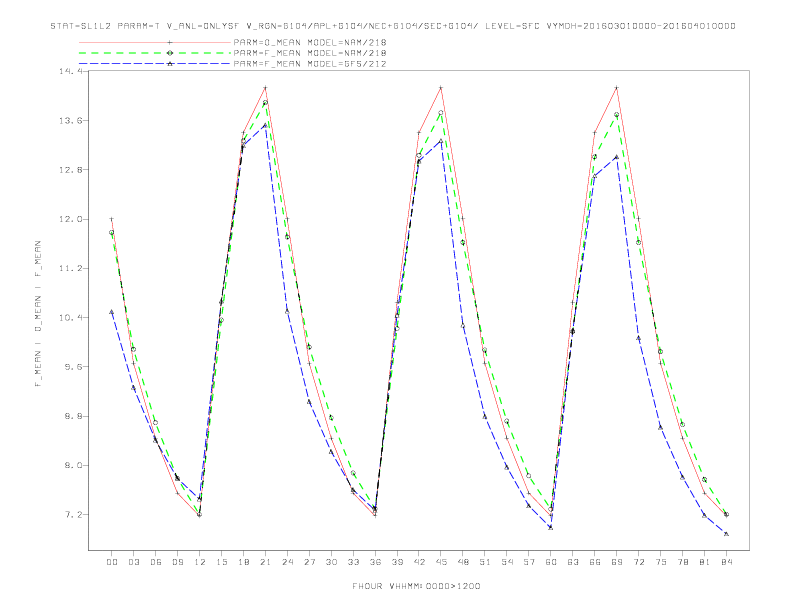Screen dimensions: 792x612
Task: Click forecast hour tick label 18
Action: (243, 562)
